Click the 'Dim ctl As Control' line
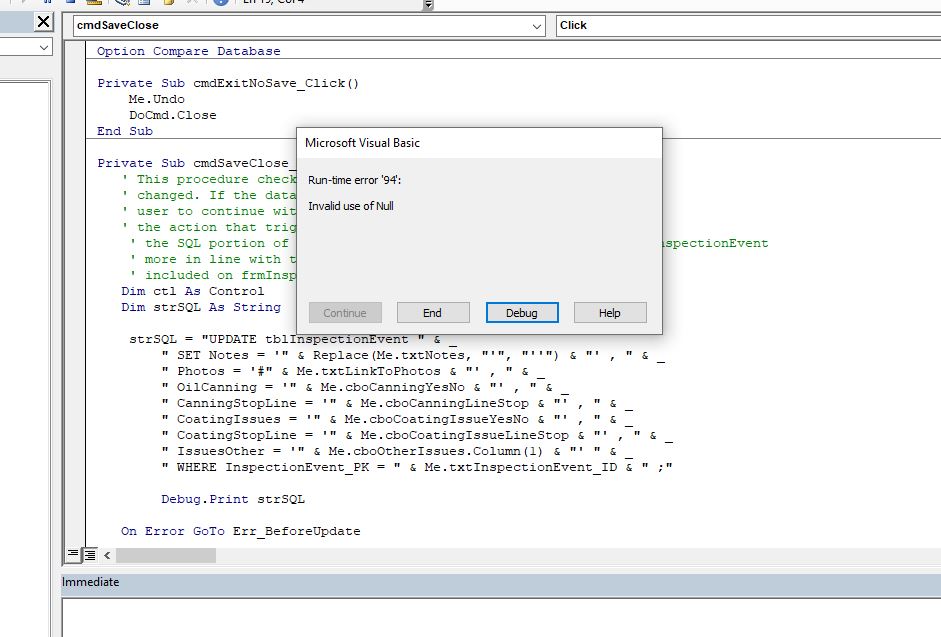This screenshot has height=637, width=941. coord(193,291)
